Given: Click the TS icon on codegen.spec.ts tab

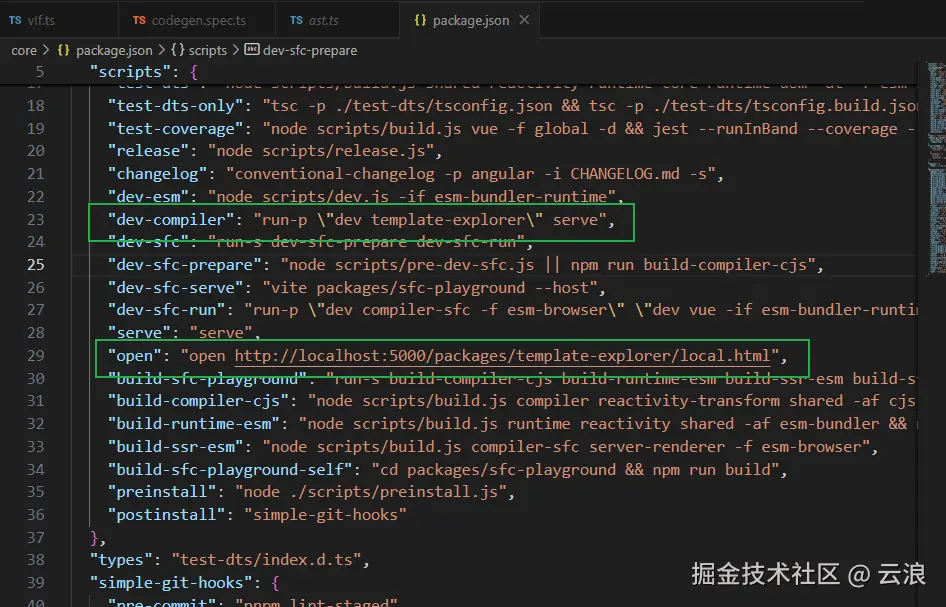Looking at the screenshot, I should point(139,20).
